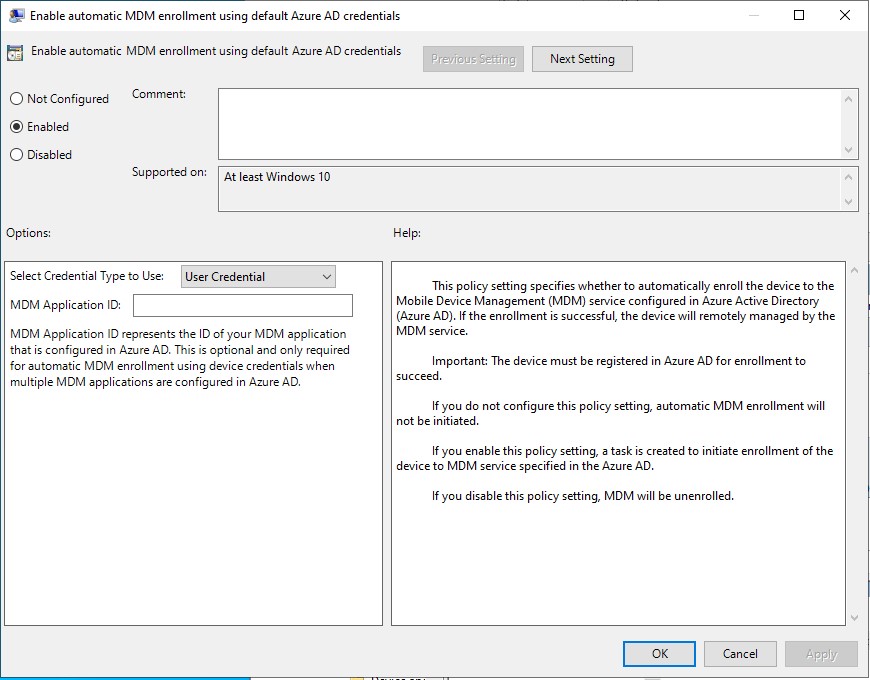Click the 'Important: The device must be registered' paragraph
870x680 pixels.
[601, 368]
